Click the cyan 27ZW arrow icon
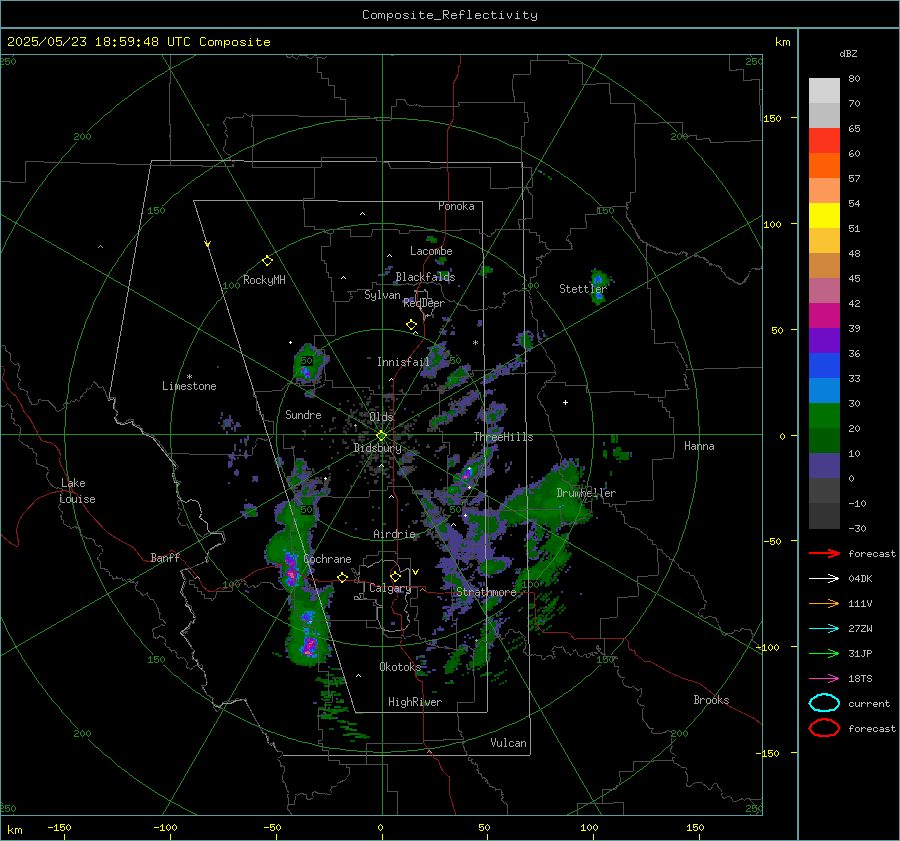 click(824, 629)
